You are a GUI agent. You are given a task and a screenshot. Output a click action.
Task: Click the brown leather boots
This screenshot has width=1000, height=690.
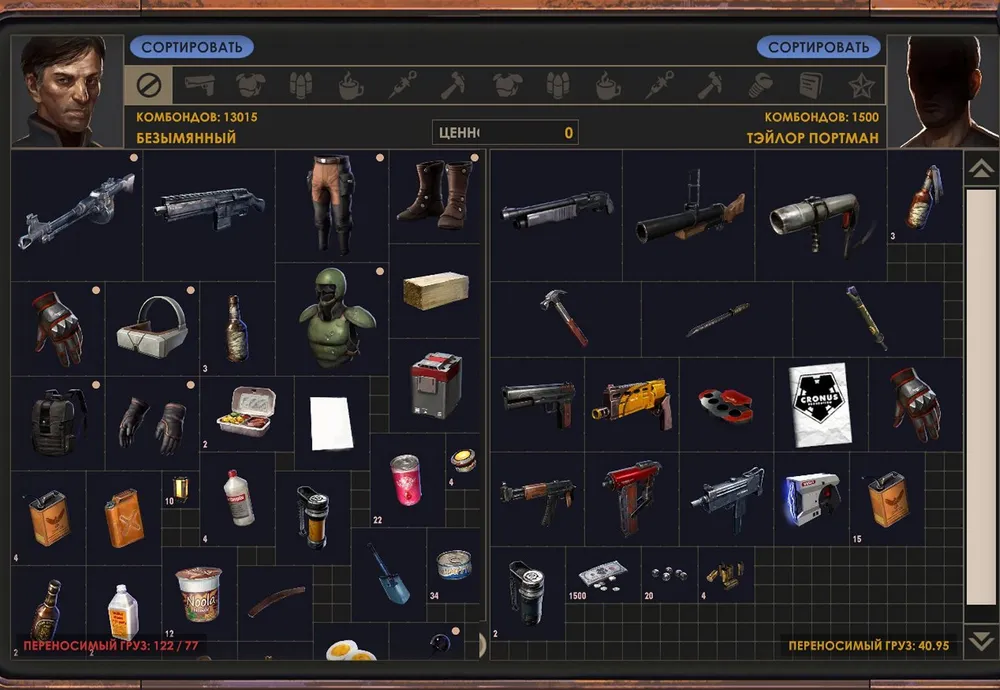(x=433, y=193)
